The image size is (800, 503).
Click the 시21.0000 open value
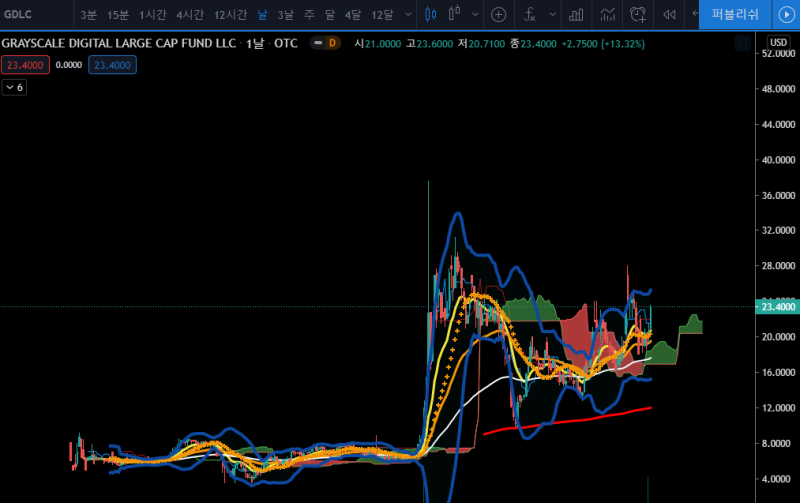click(x=378, y=44)
